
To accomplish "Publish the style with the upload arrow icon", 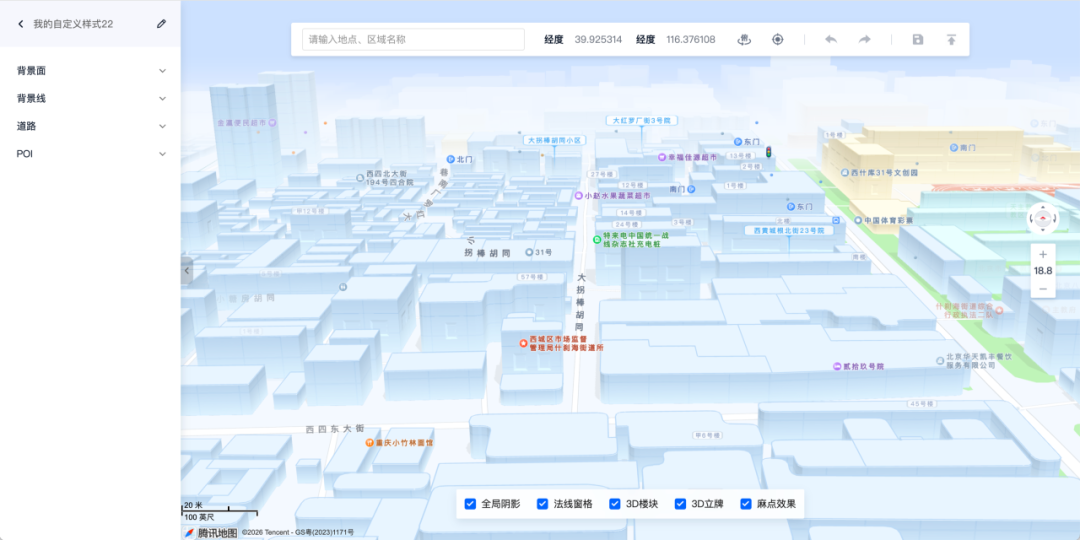I will (x=951, y=39).
